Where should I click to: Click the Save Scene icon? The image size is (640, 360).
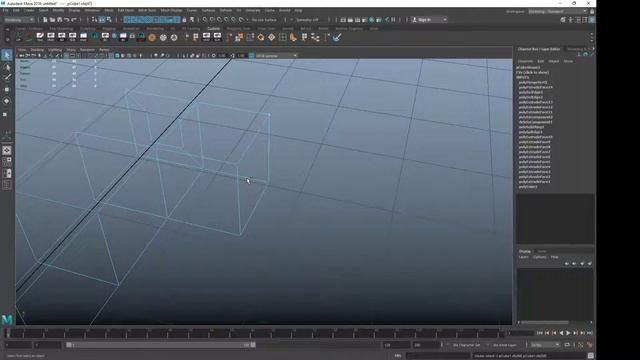pos(60,20)
